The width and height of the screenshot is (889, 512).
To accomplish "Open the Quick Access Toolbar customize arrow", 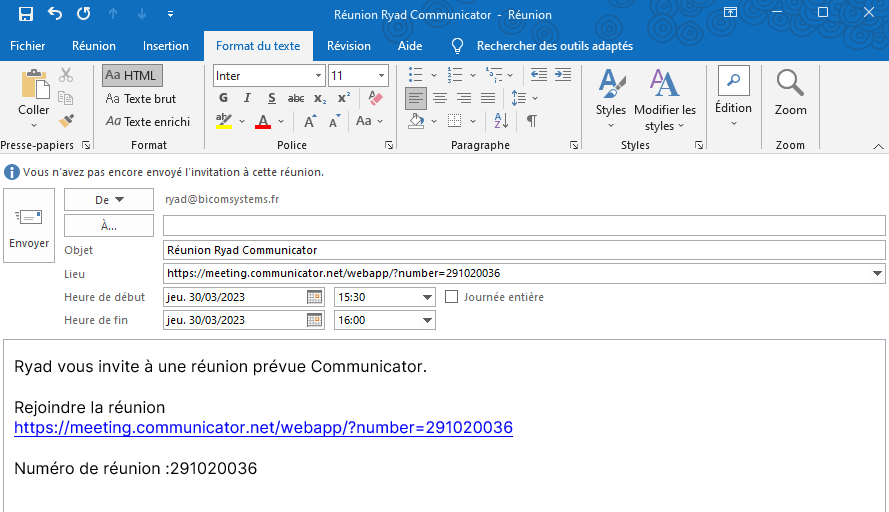I will (170, 14).
